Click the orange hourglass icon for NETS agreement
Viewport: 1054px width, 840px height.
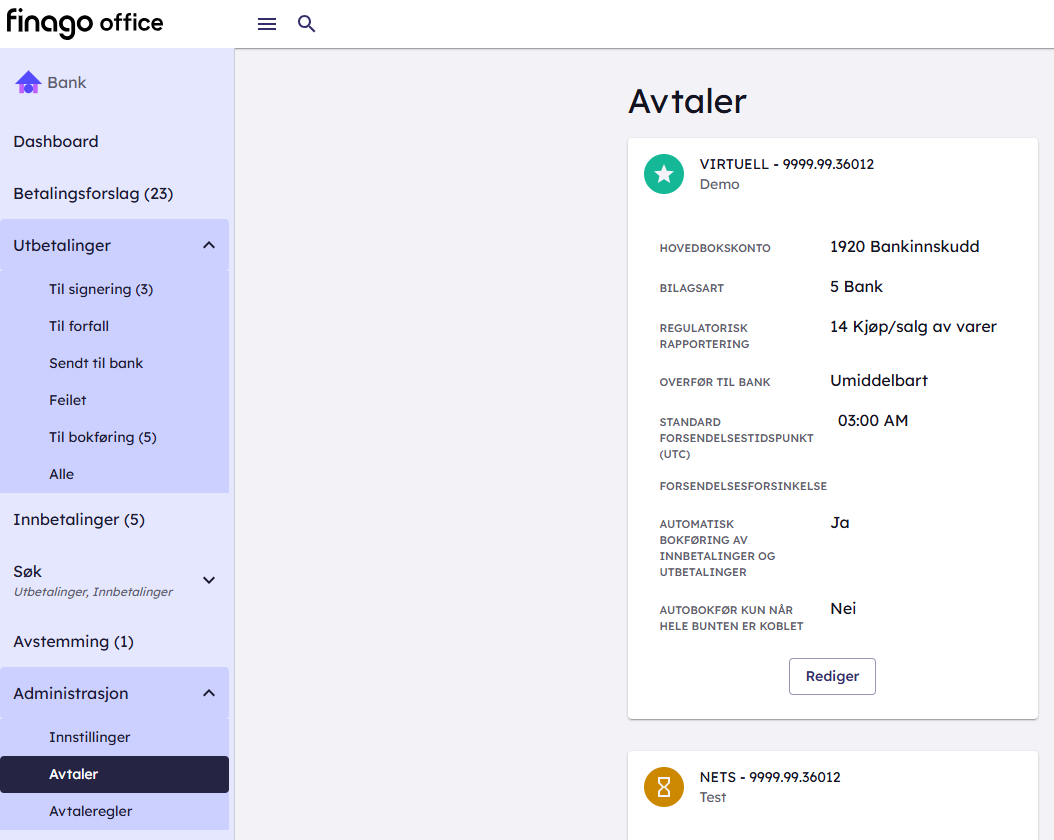click(x=664, y=787)
